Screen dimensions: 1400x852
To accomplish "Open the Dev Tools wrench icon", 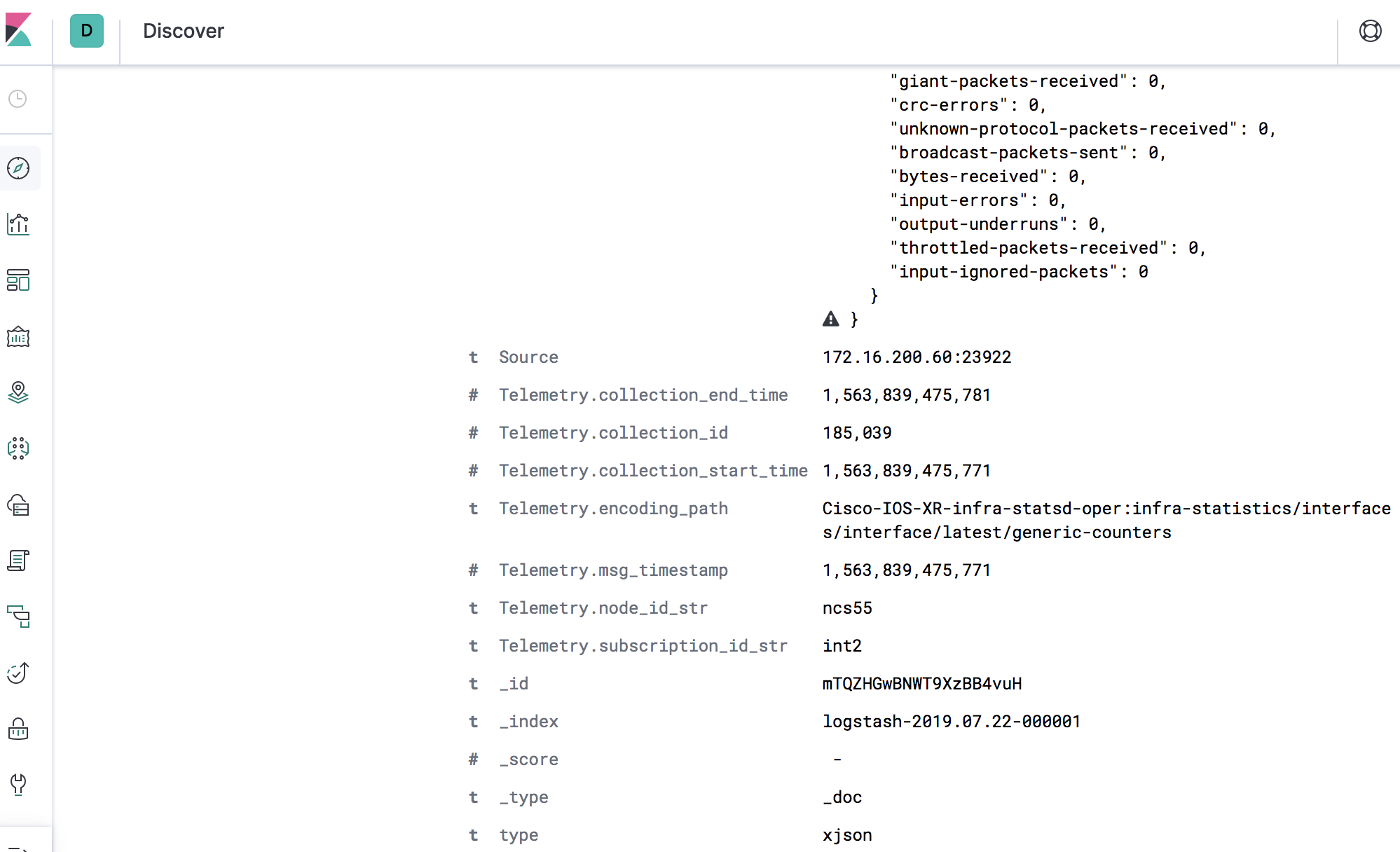I will pyautogui.click(x=18, y=785).
